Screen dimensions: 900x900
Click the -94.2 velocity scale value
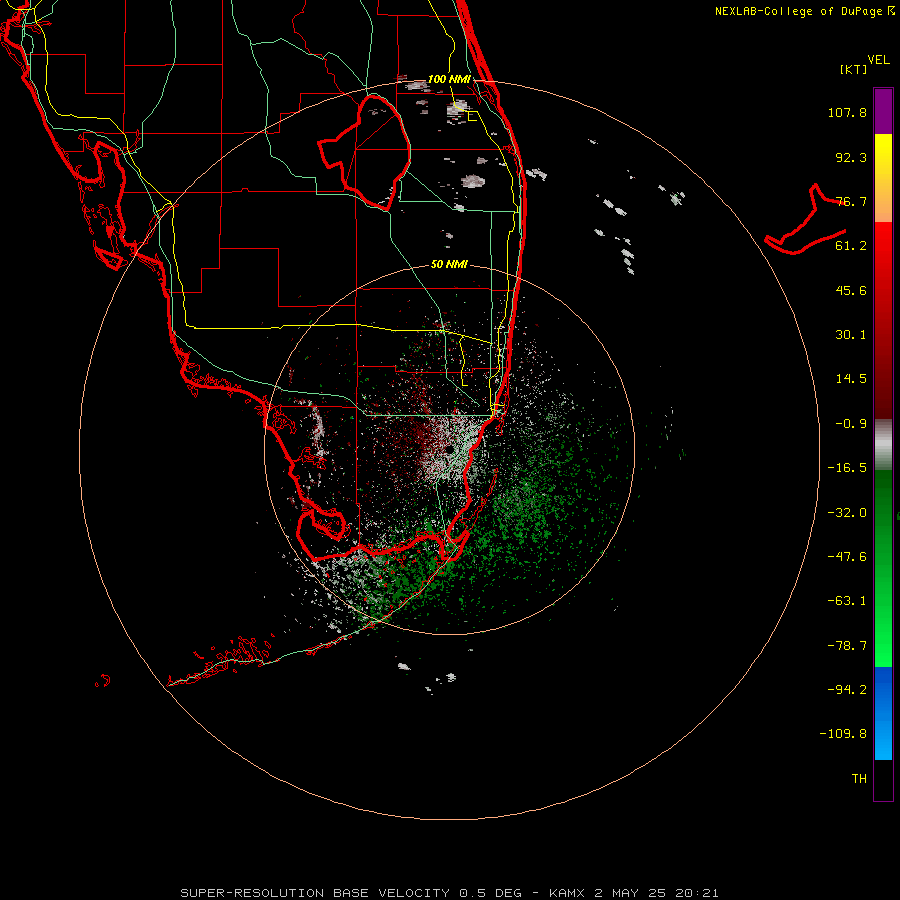coord(847,690)
